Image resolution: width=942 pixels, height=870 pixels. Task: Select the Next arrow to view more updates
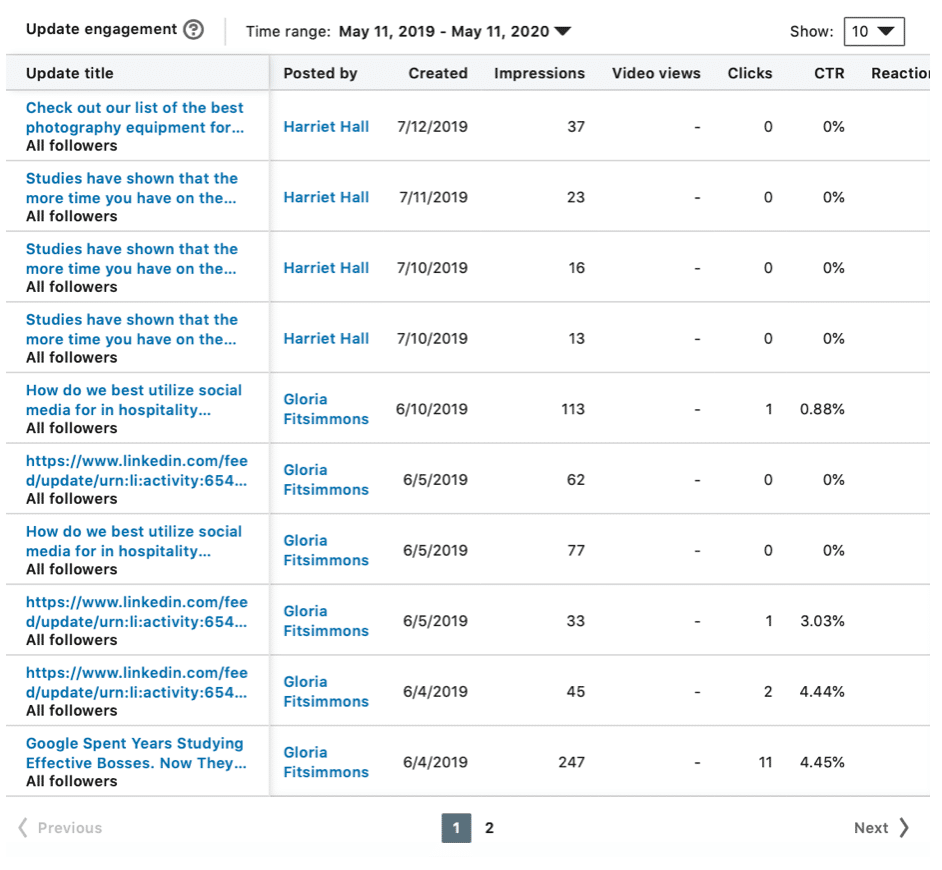907,828
